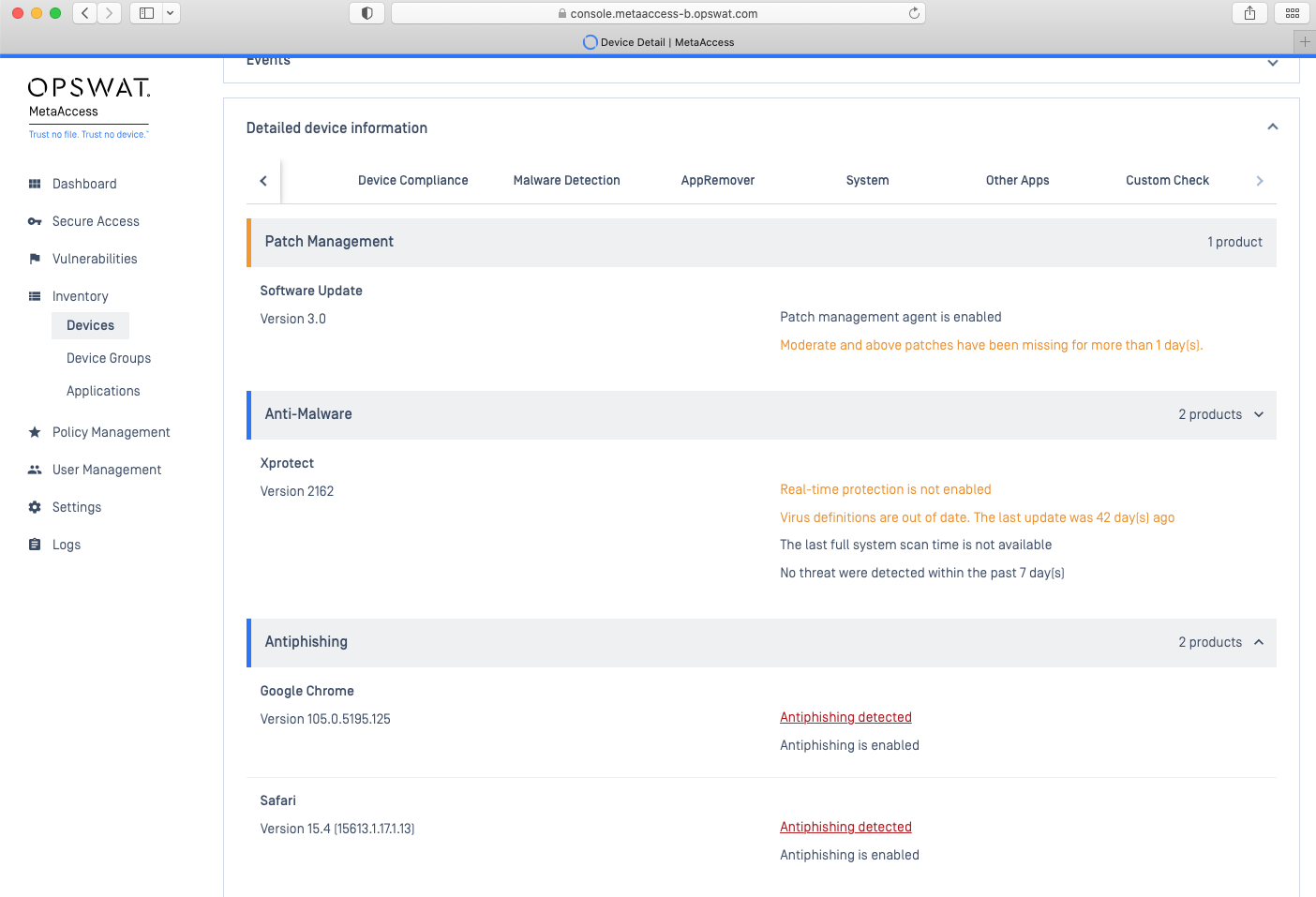
Task: Click Safari's back navigation arrow
Action: click(85, 13)
